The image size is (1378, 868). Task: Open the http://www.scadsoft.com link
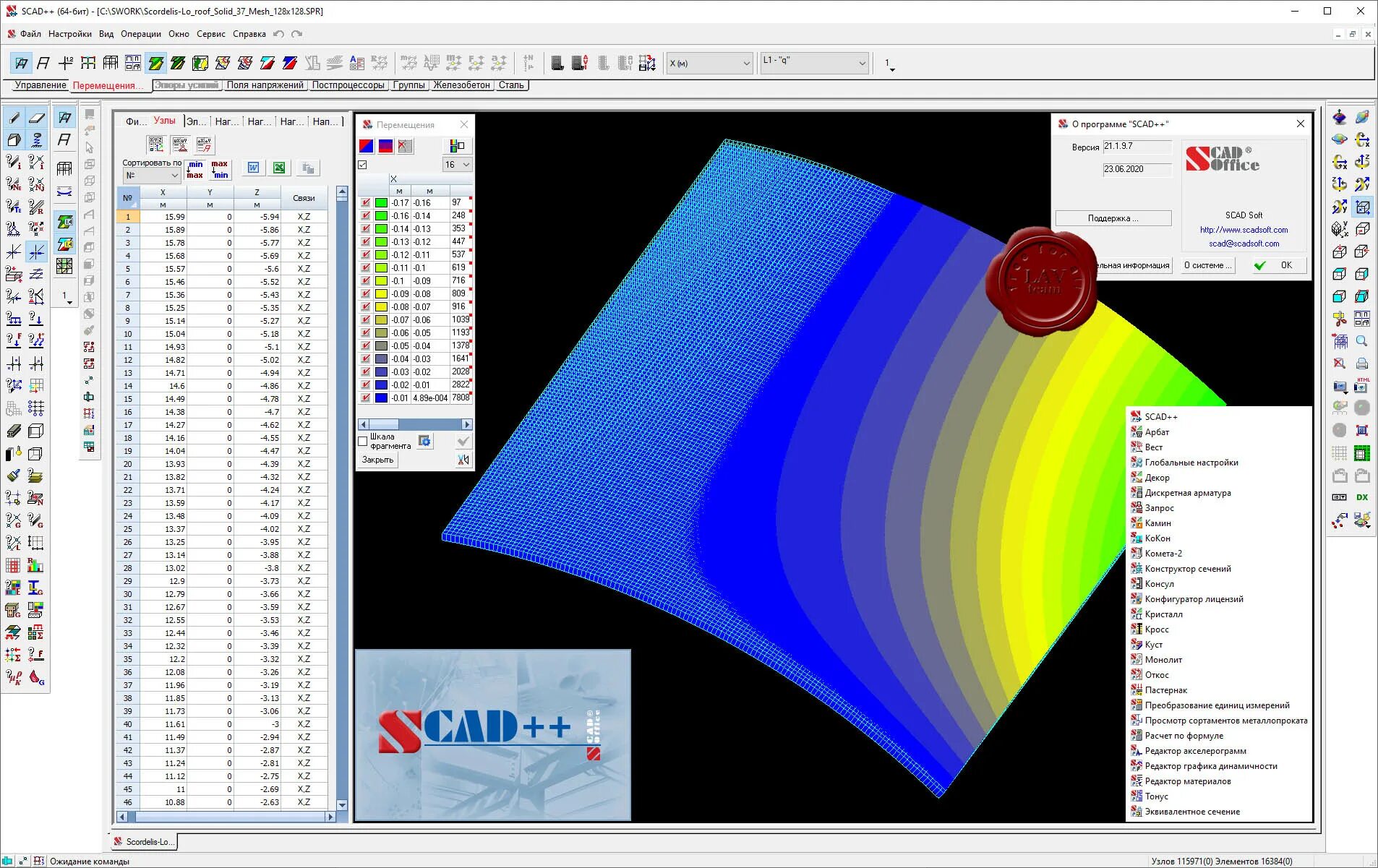tap(1244, 230)
